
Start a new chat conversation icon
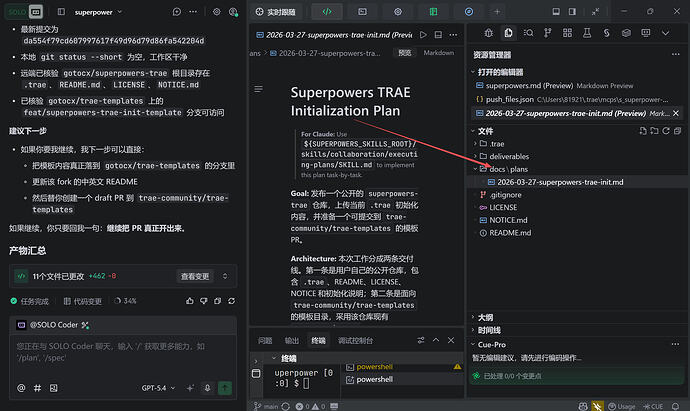coord(176,12)
